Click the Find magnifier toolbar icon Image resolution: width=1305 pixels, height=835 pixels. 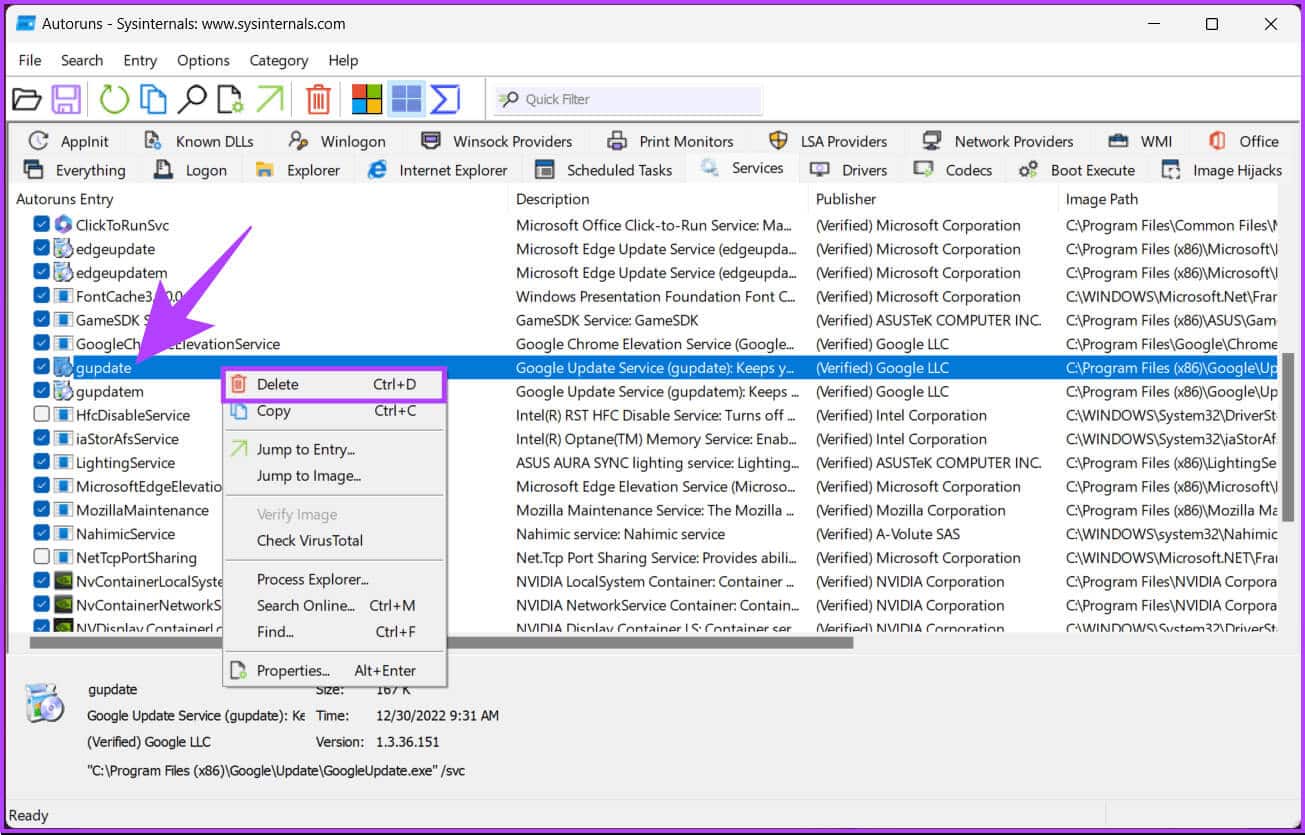tap(192, 99)
